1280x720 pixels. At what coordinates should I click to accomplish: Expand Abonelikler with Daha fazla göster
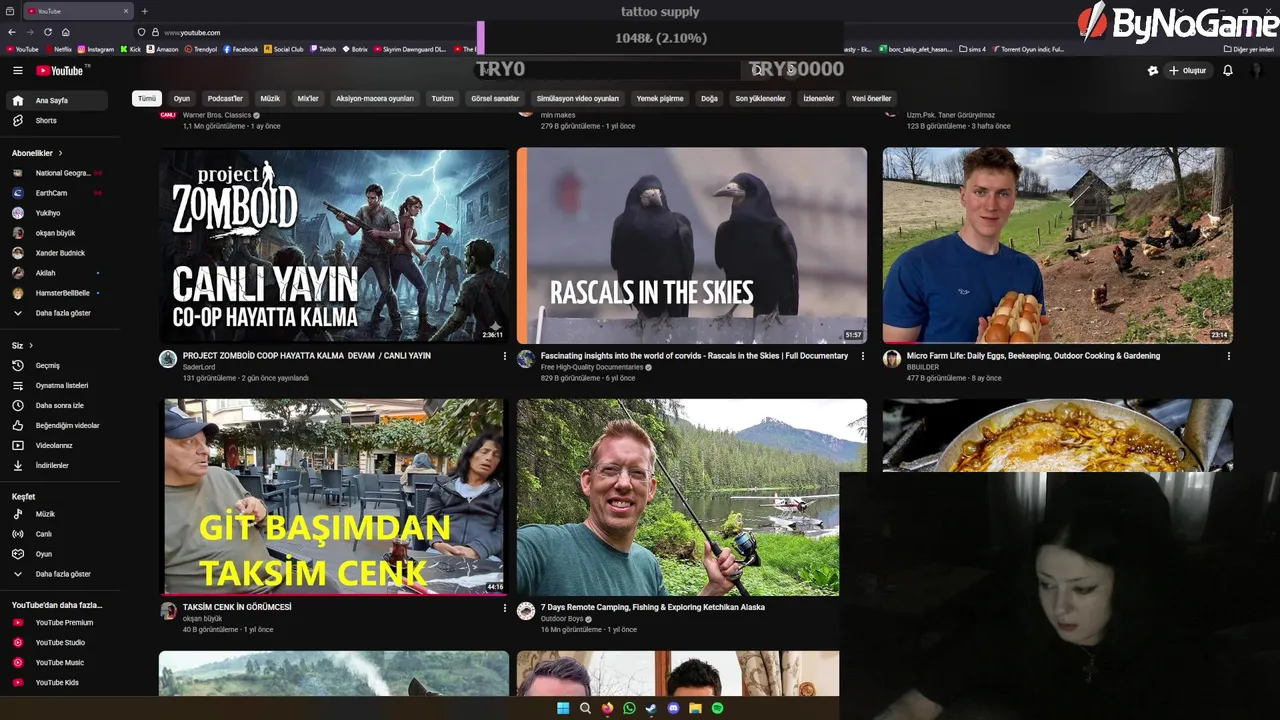pos(55,313)
